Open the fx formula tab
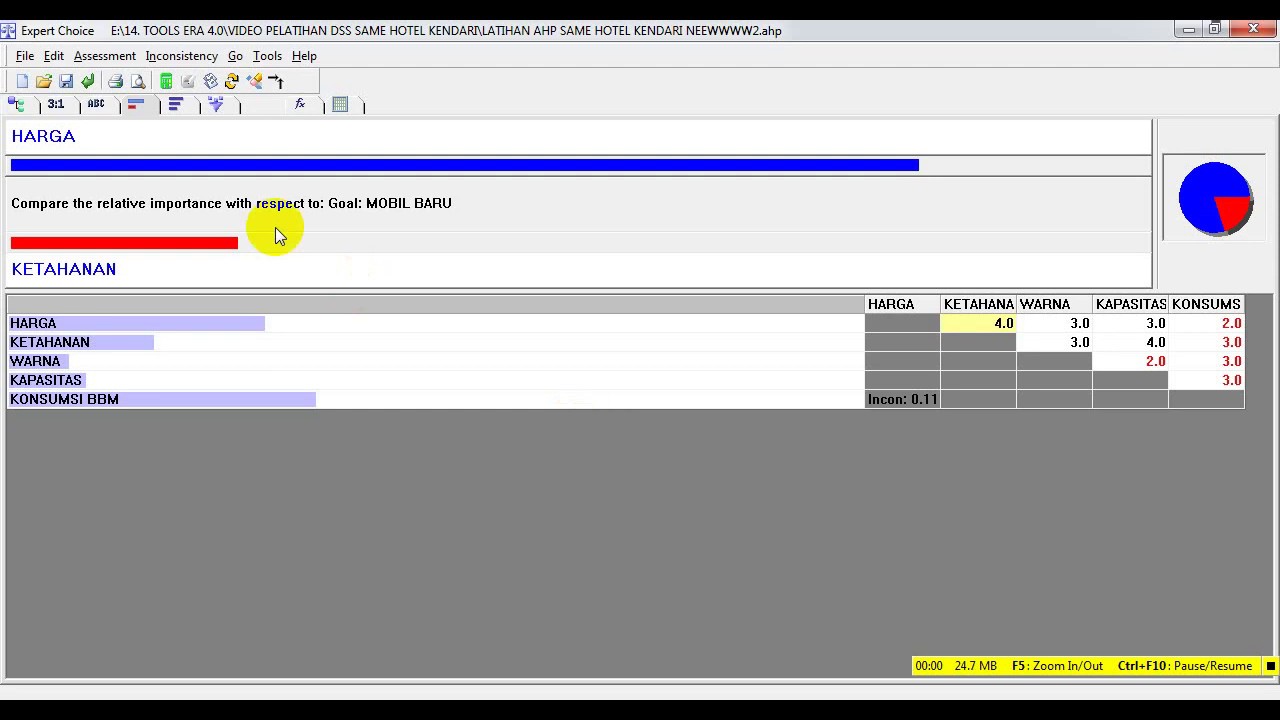The image size is (1280, 720). tap(300, 104)
